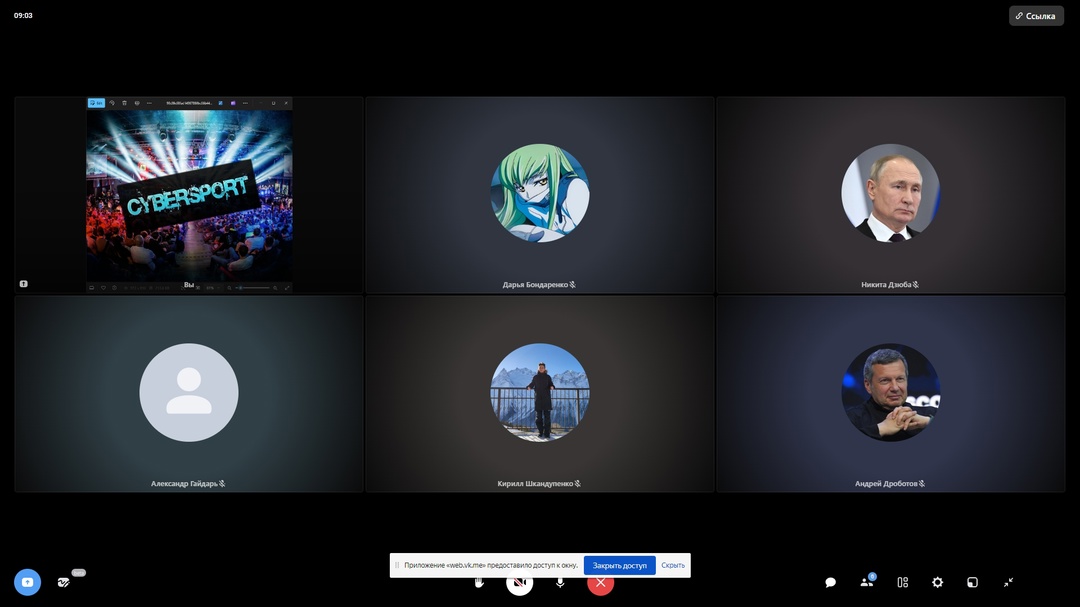Switch to picture-in-picture mini window icon
The width and height of the screenshot is (1080, 607).
point(973,582)
